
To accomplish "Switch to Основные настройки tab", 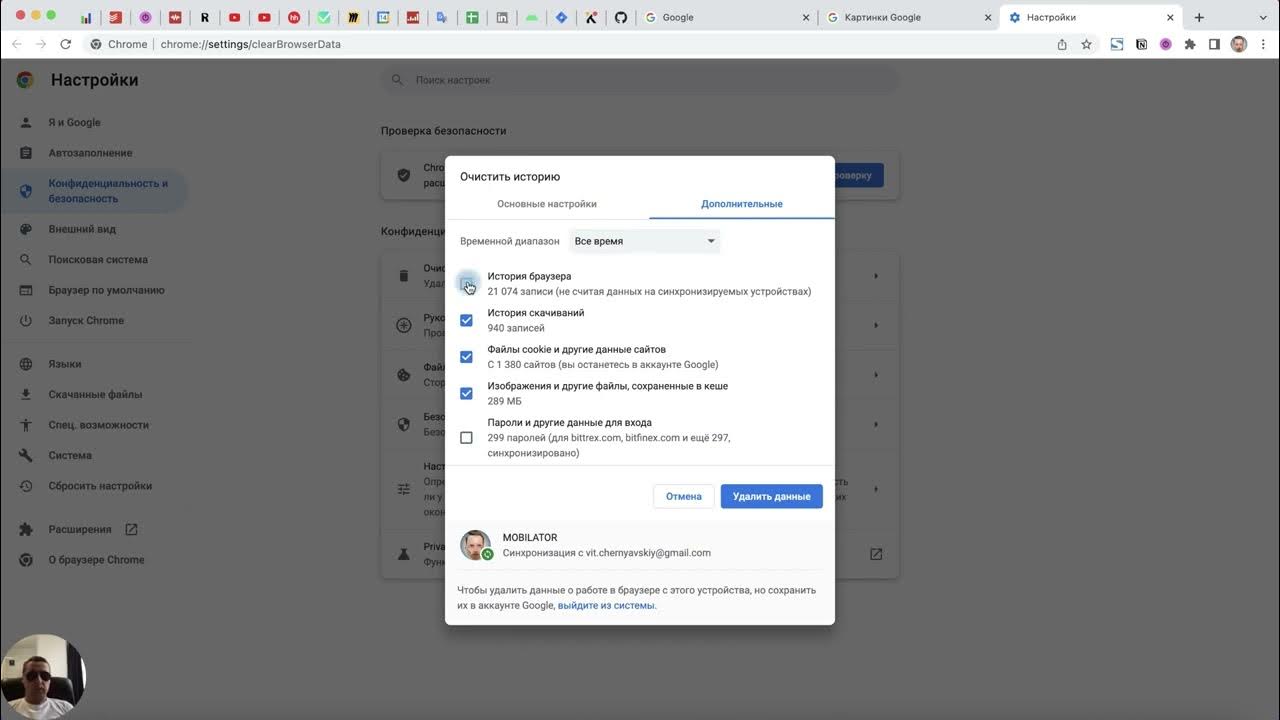I will pos(547,204).
